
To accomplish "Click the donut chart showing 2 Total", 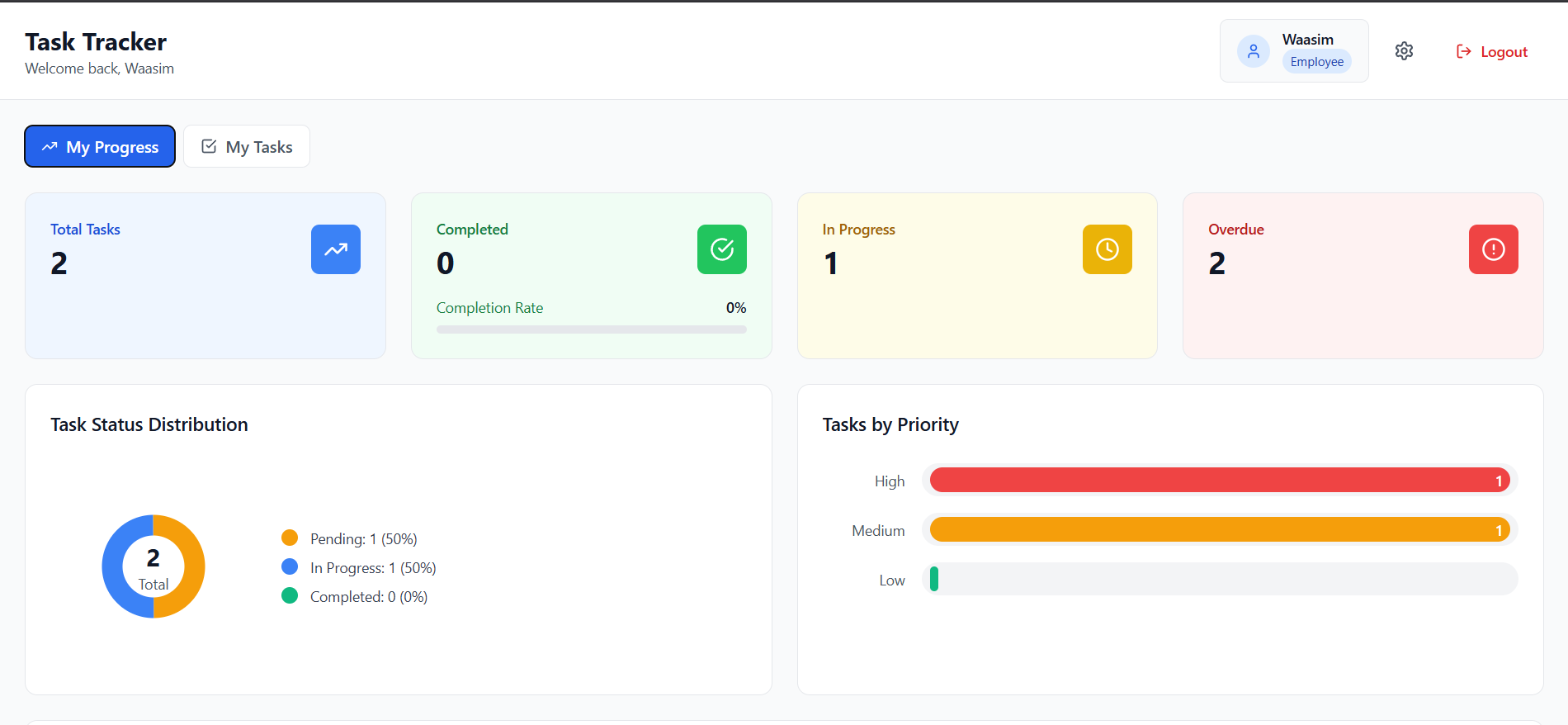I will tap(153, 566).
